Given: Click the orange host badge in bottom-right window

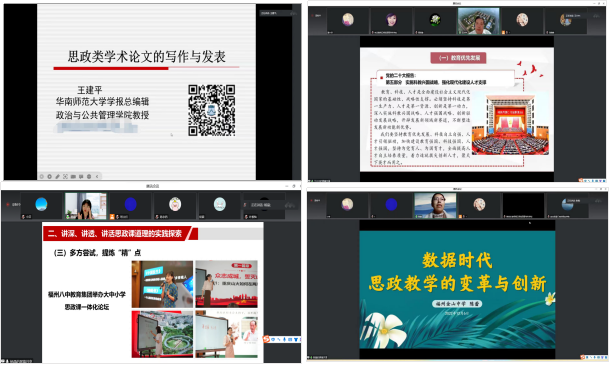Looking at the screenshot, I should click(460, 216).
